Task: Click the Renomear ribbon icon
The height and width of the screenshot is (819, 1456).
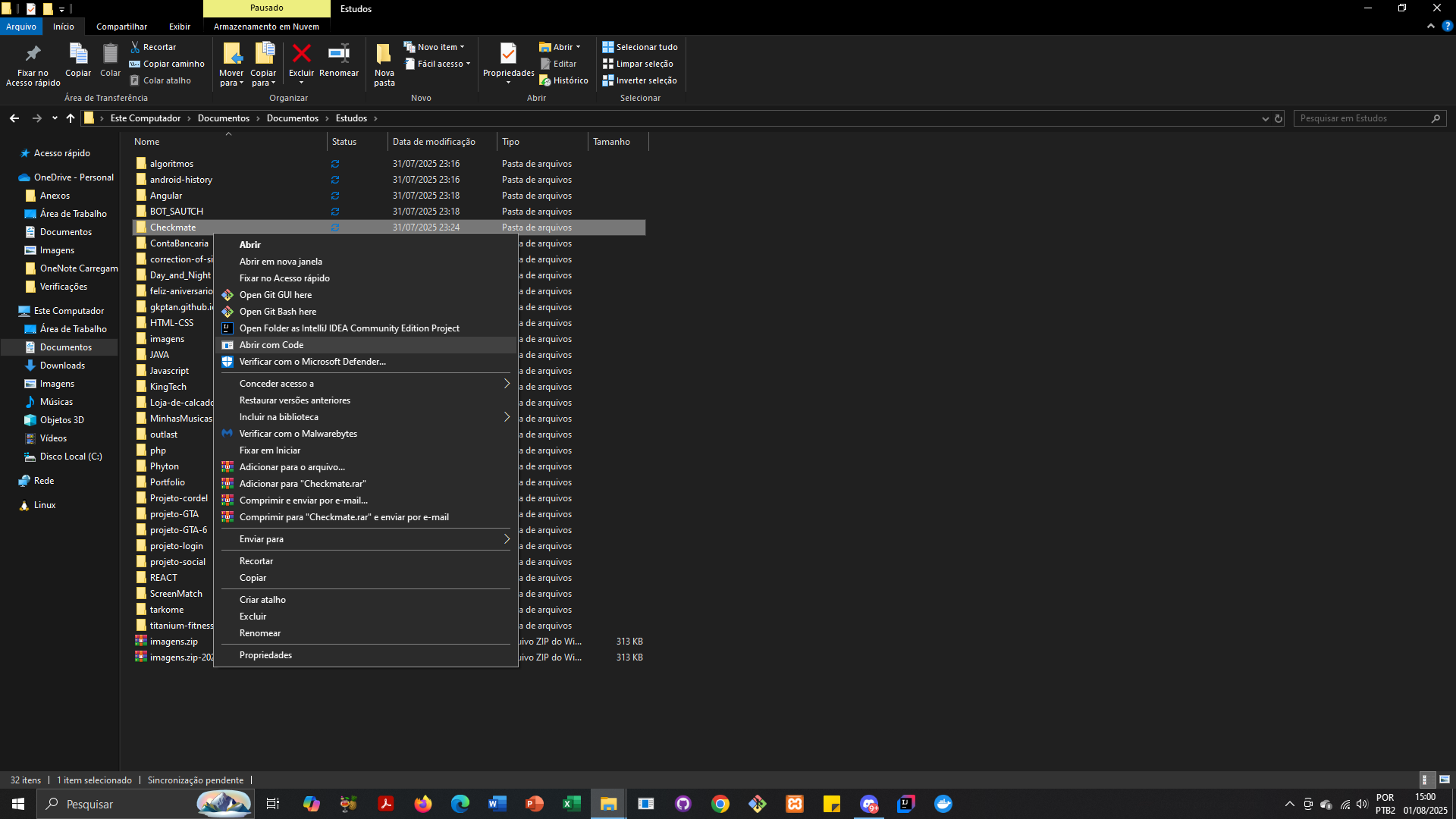Action: click(338, 54)
